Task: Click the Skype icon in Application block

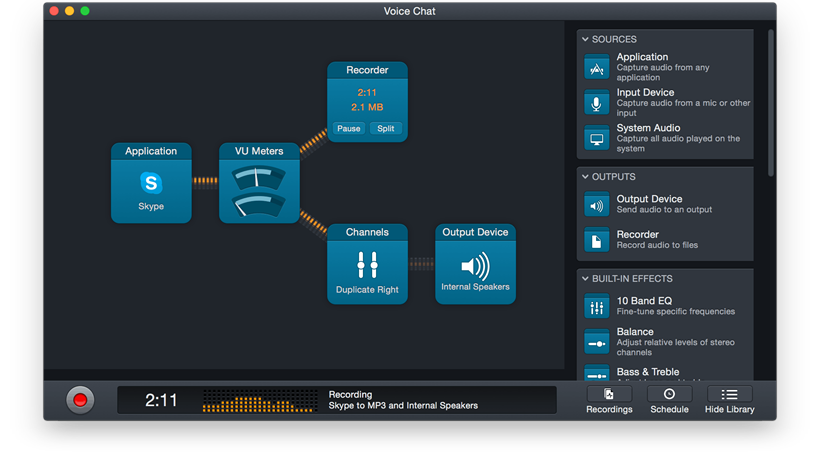Action: pos(151,183)
